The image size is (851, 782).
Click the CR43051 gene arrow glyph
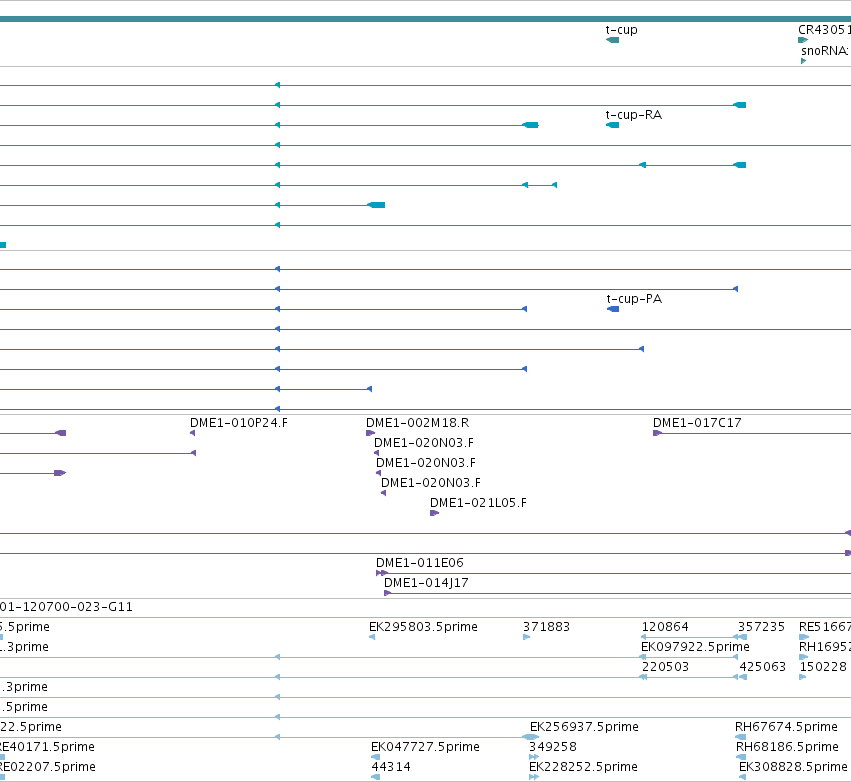coord(803,40)
